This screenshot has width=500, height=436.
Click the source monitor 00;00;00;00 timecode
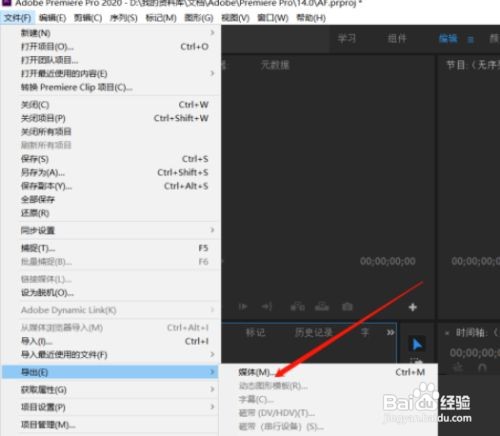tap(388, 261)
